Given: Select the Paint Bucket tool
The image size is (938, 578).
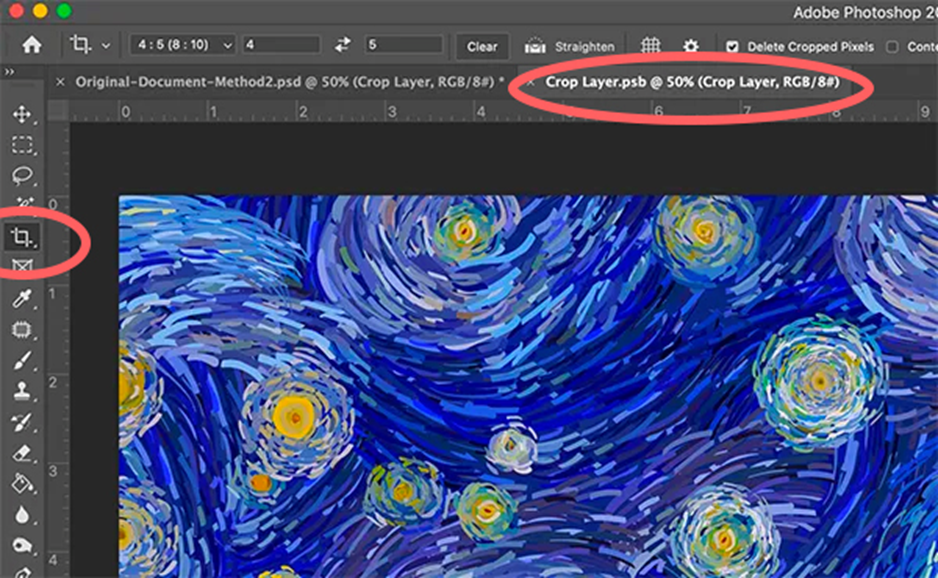Looking at the screenshot, I should [x=22, y=483].
